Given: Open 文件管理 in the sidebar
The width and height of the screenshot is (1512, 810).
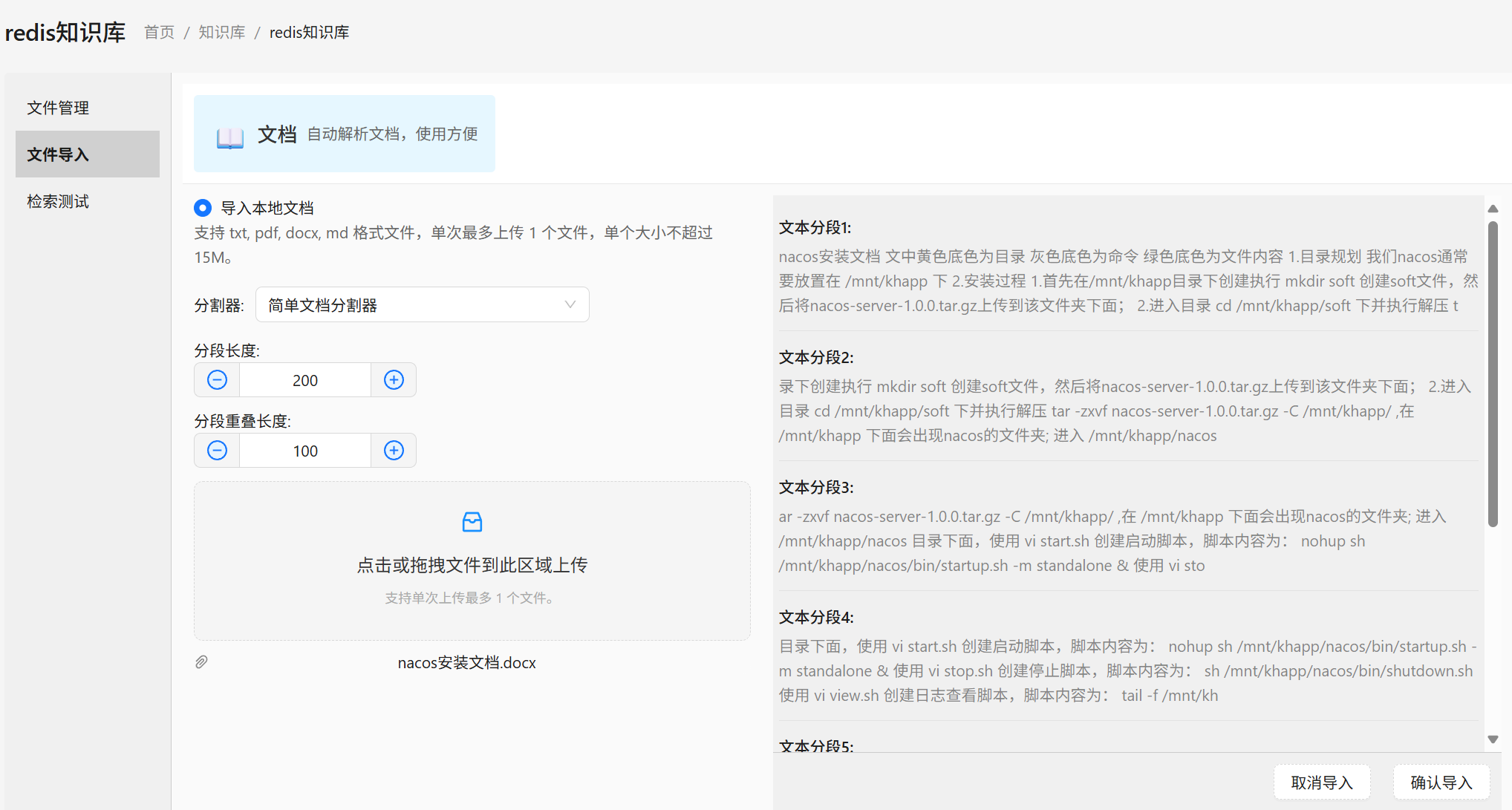Looking at the screenshot, I should [88, 108].
